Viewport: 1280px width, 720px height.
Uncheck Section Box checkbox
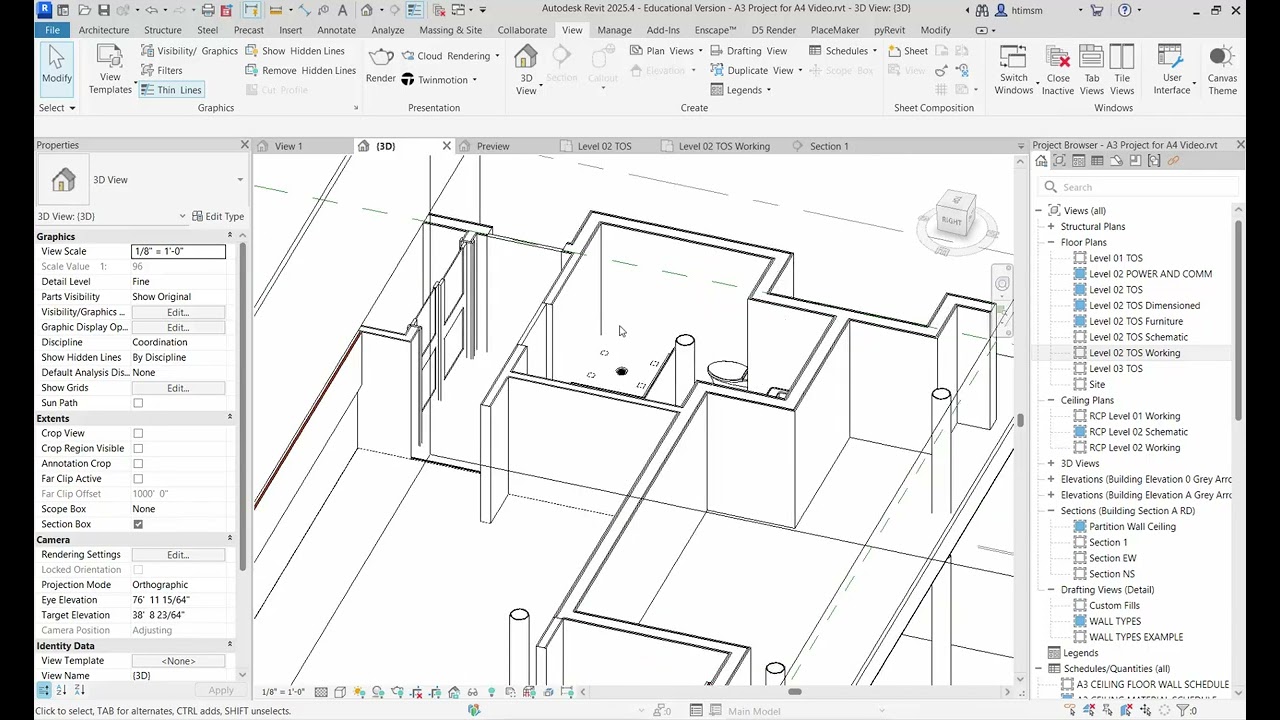138,524
